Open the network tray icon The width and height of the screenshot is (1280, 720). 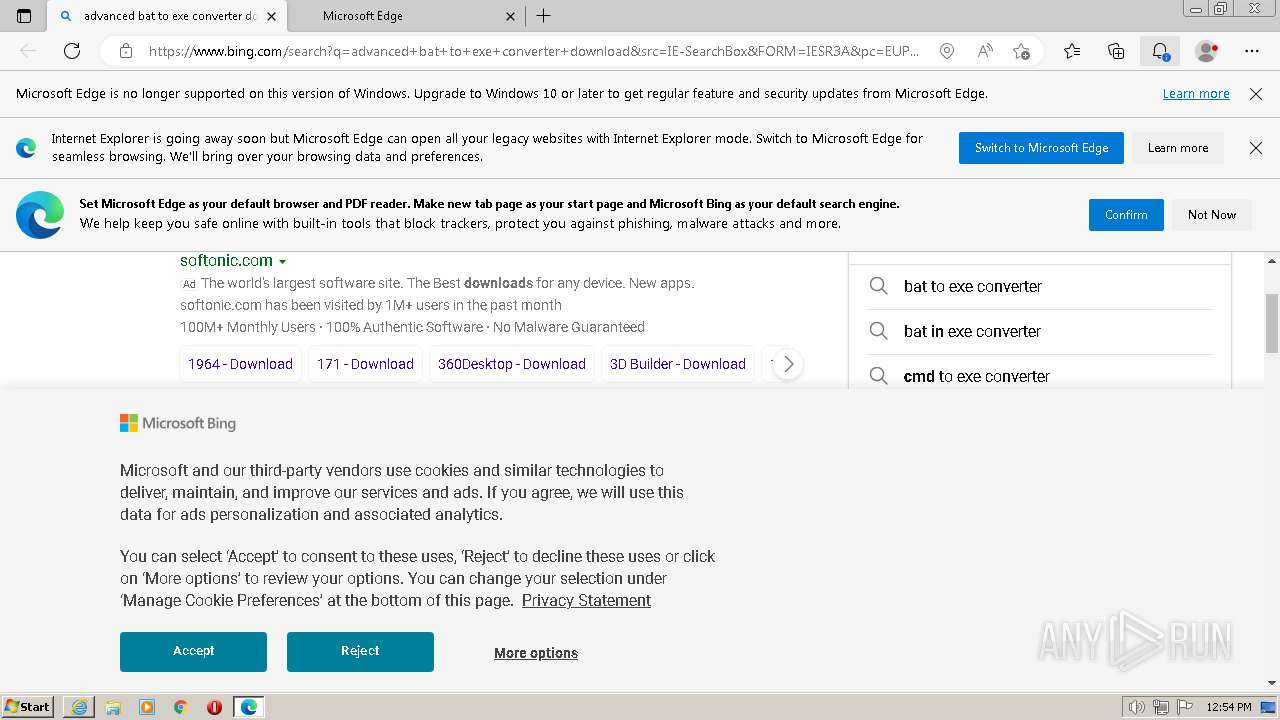click(1161, 707)
